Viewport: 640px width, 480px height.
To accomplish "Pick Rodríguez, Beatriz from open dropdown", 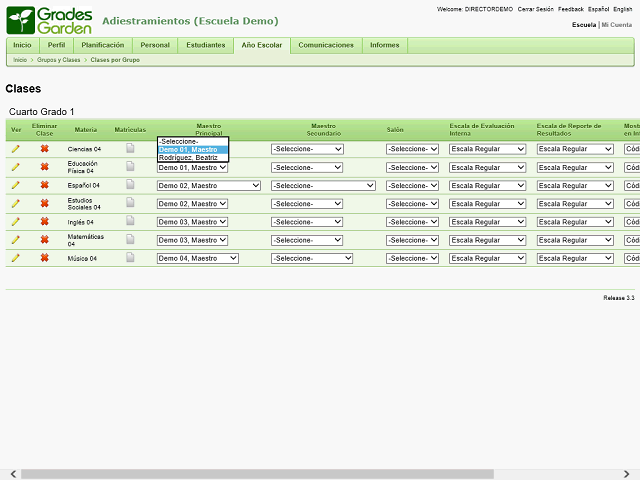I will click(193, 158).
